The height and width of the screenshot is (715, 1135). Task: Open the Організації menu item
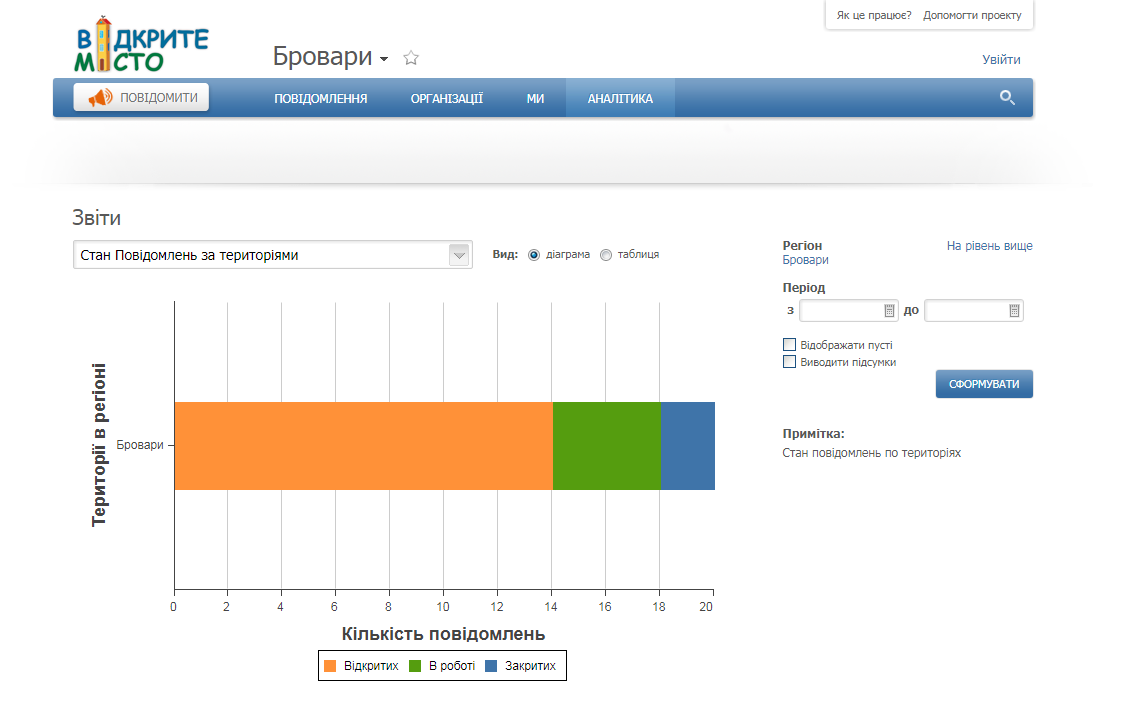(447, 98)
